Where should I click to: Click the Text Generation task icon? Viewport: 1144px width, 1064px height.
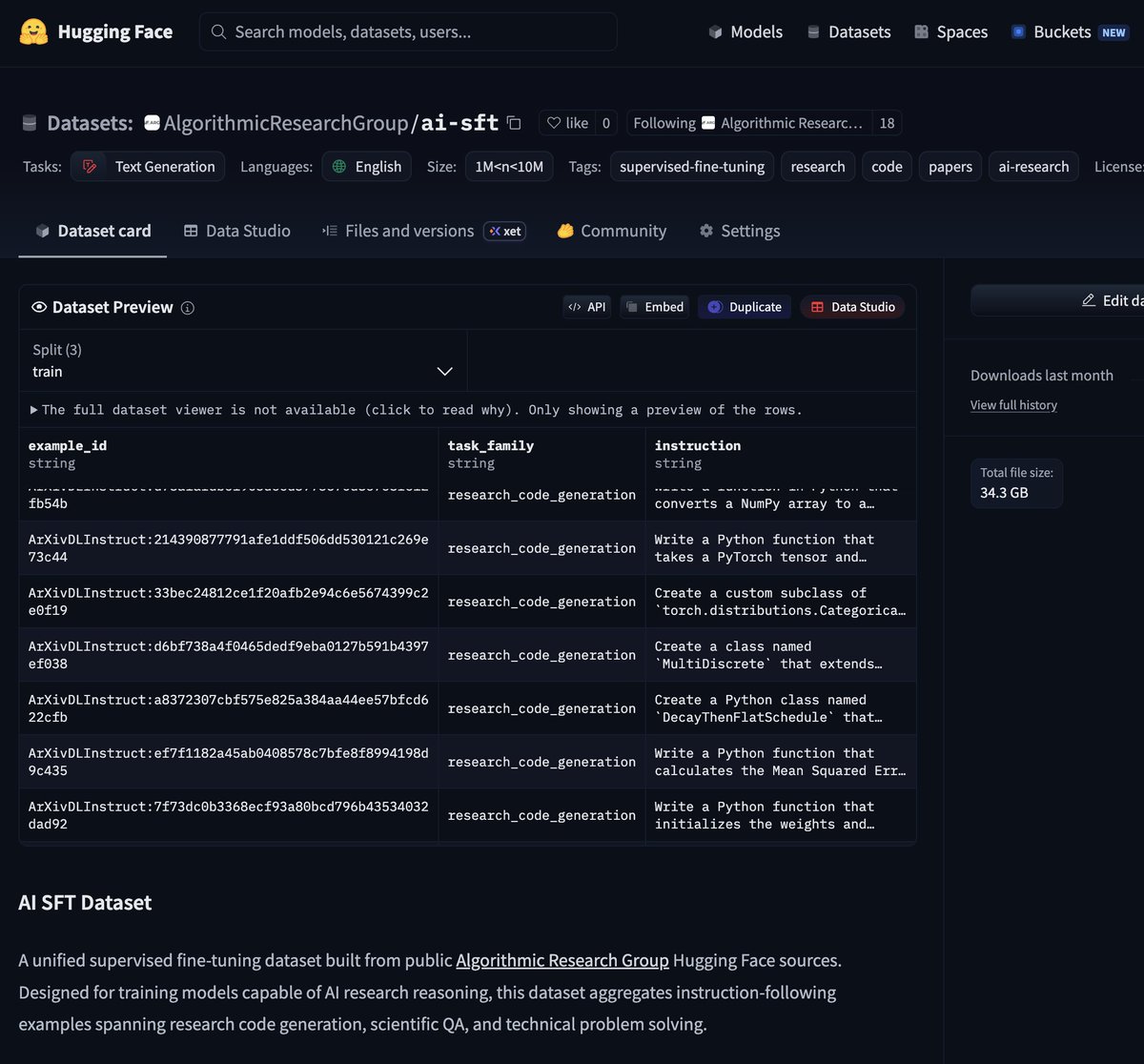91,166
